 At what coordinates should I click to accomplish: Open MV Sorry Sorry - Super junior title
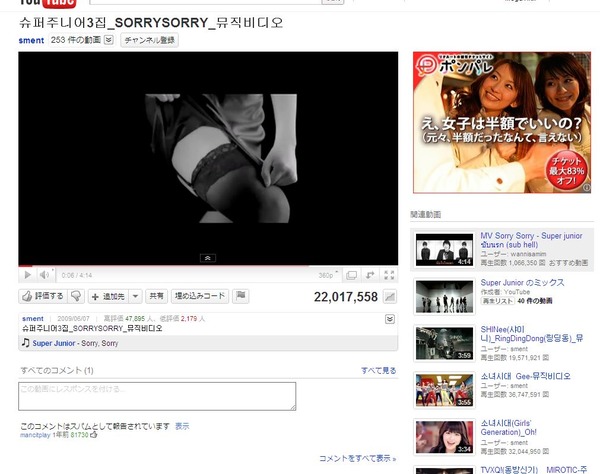click(532, 240)
